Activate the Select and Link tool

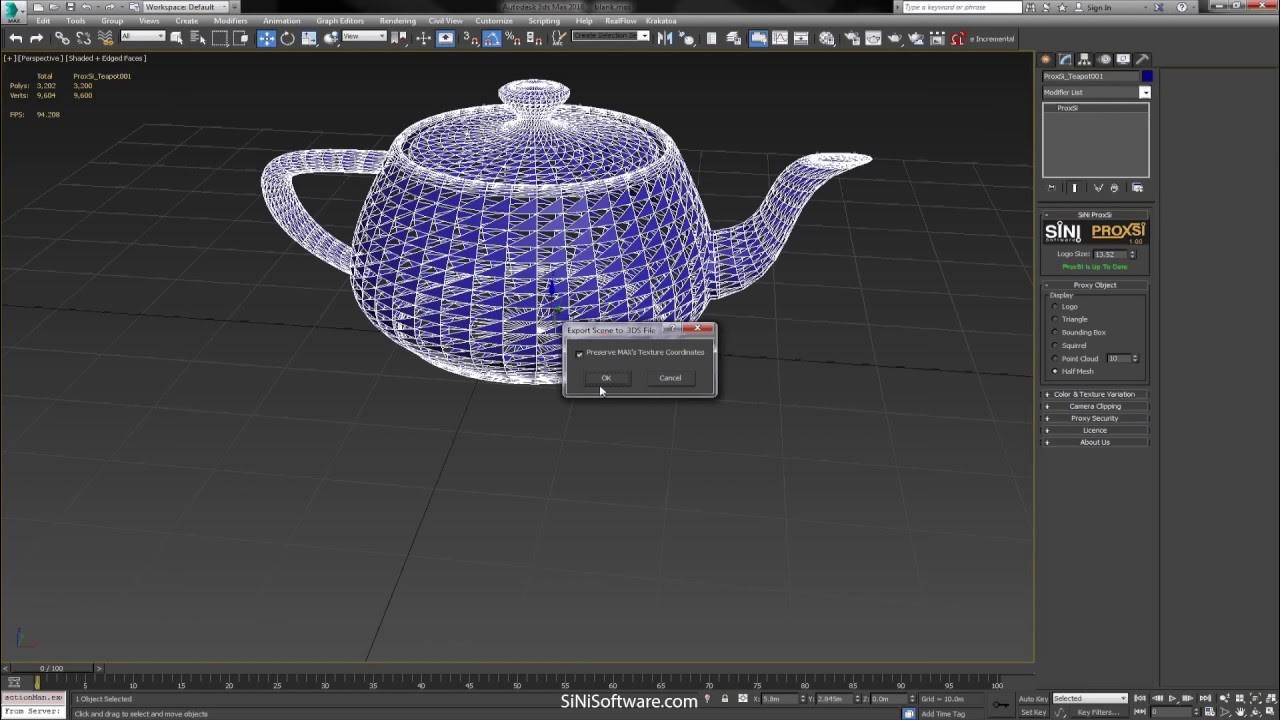point(62,38)
